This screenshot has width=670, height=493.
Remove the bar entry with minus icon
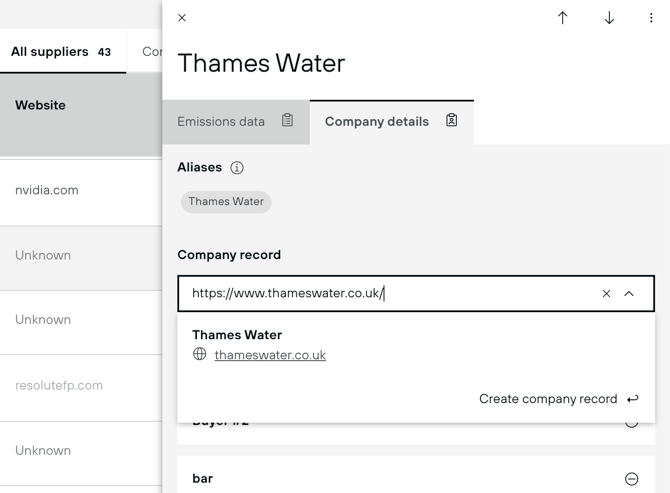(632, 479)
